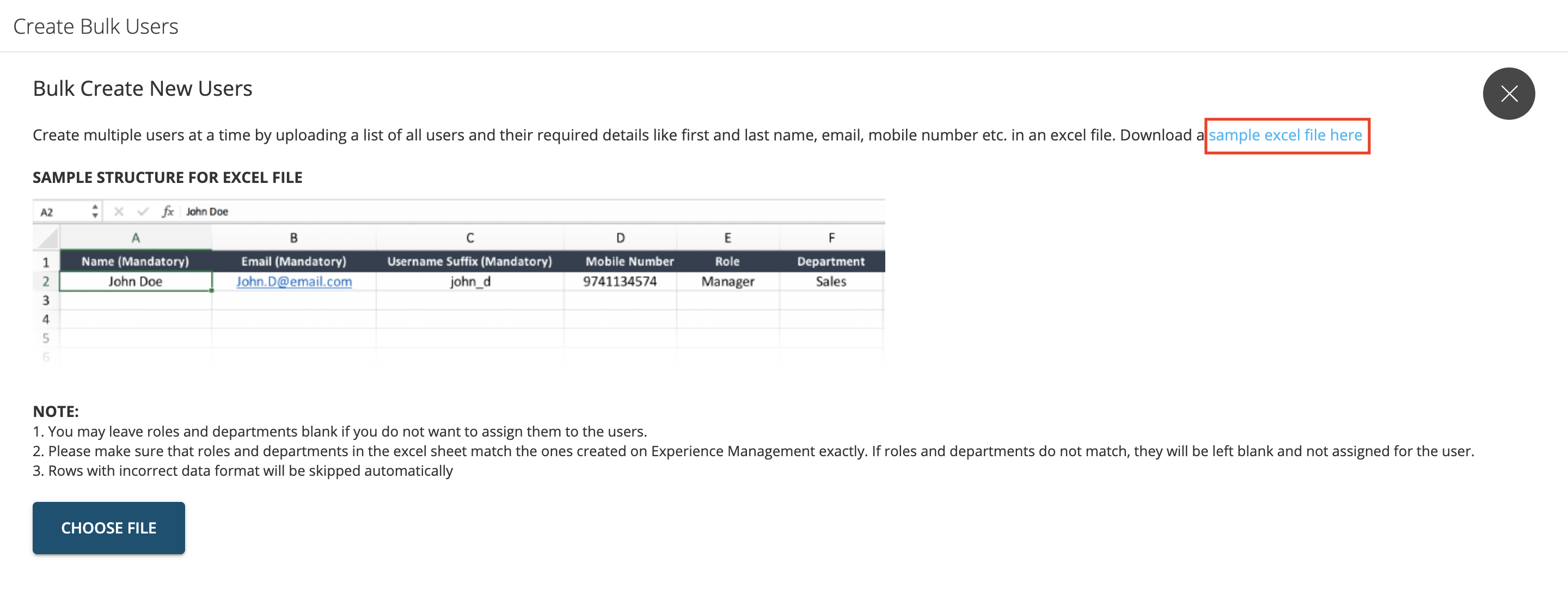Click note 3 about skipped rows
This screenshot has height=589, width=1568.
pyautogui.click(x=243, y=471)
